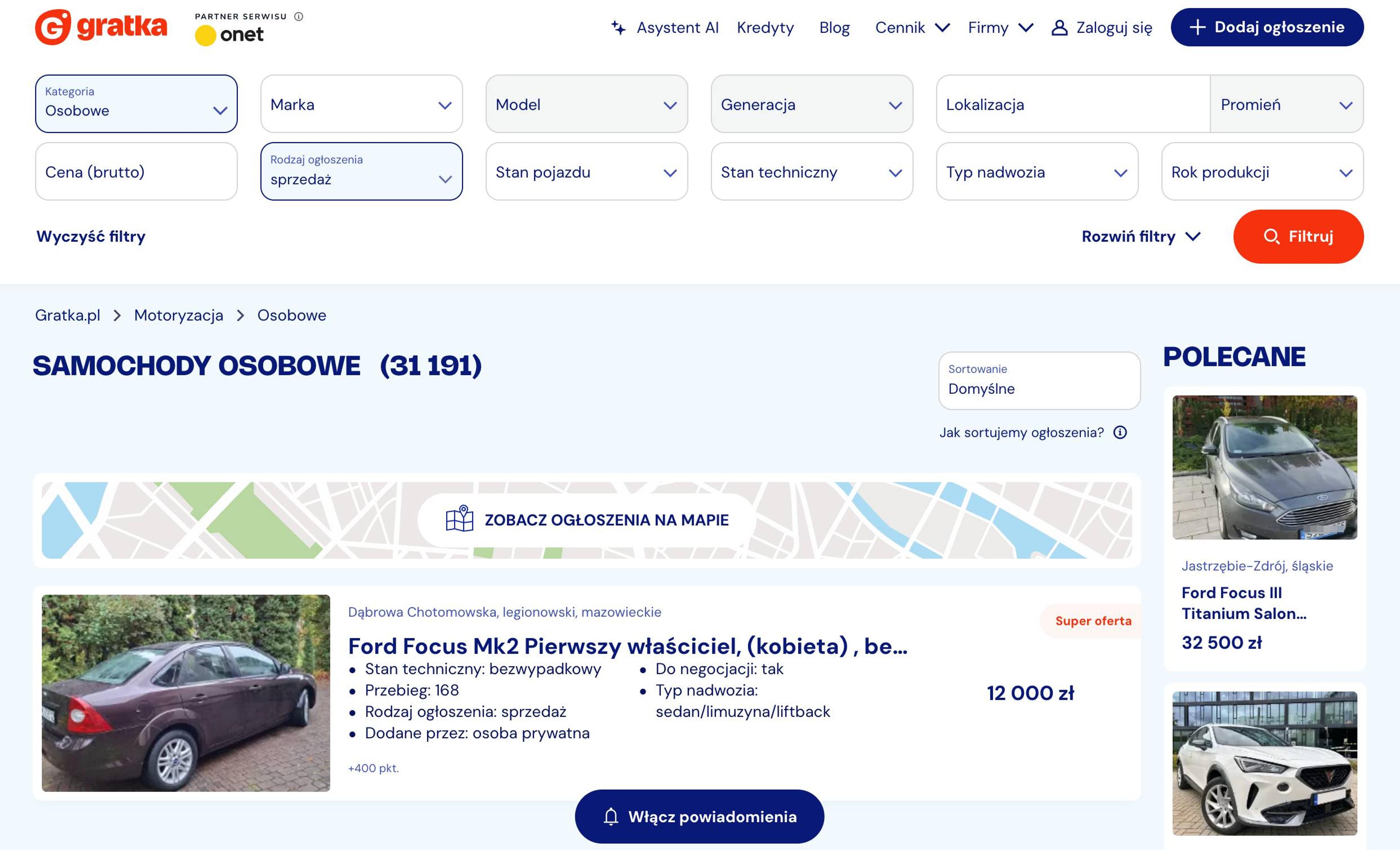Go to Motoryzacja breadcrumb
This screenshot has height=850, width=1400.
(178, 315)
